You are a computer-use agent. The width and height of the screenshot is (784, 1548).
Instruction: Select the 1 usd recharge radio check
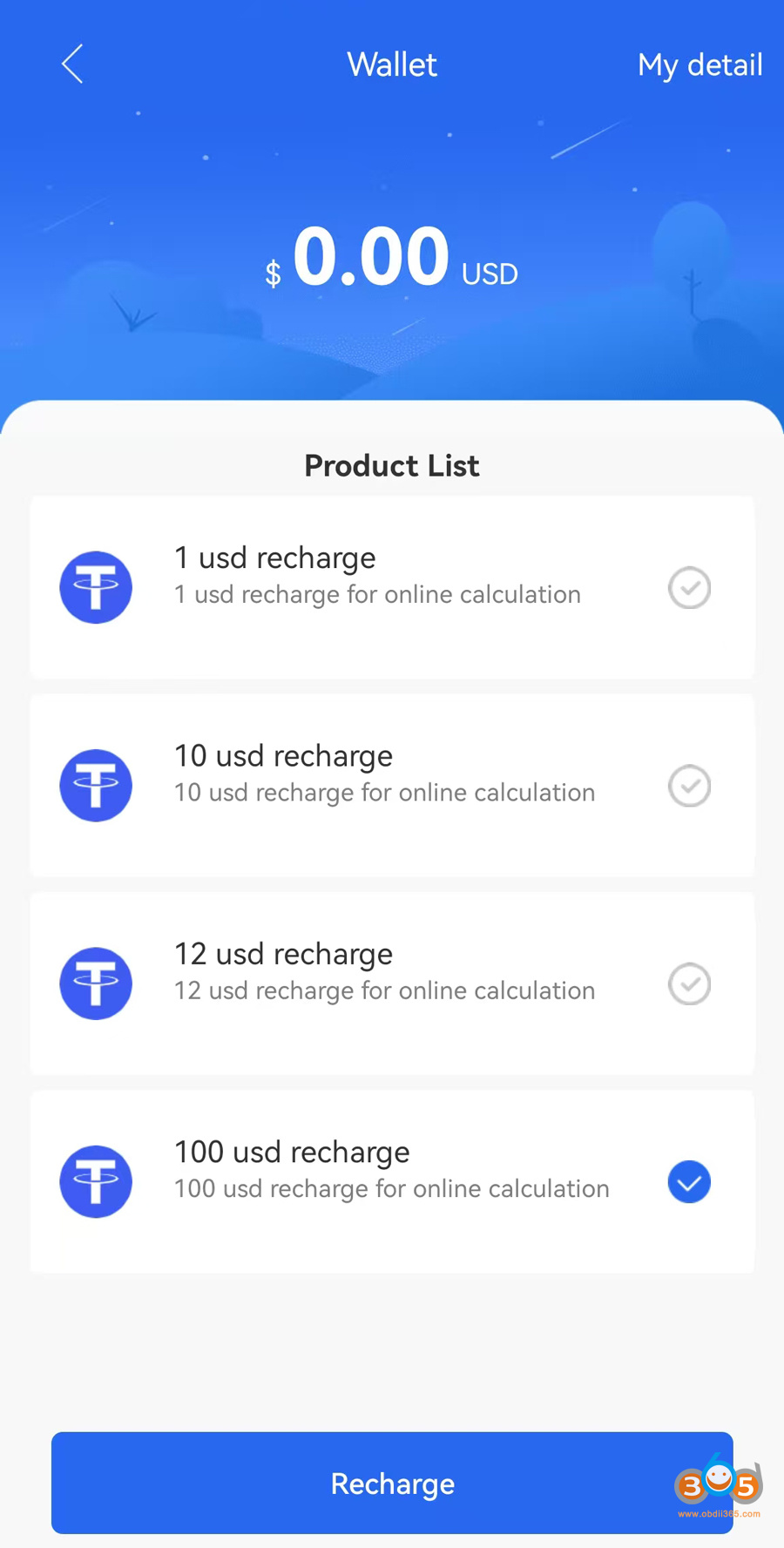point(689,588)
